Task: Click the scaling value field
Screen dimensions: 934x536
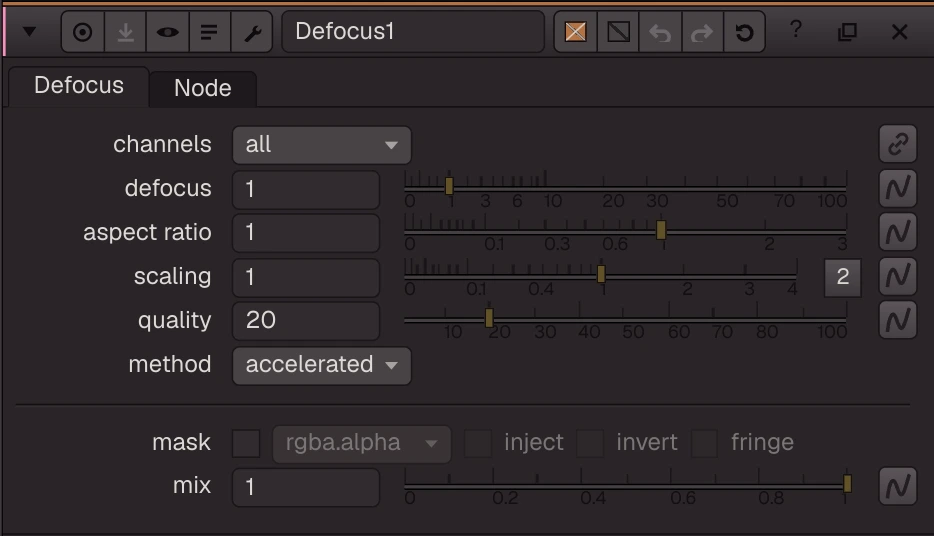Action: coord(306,278)
